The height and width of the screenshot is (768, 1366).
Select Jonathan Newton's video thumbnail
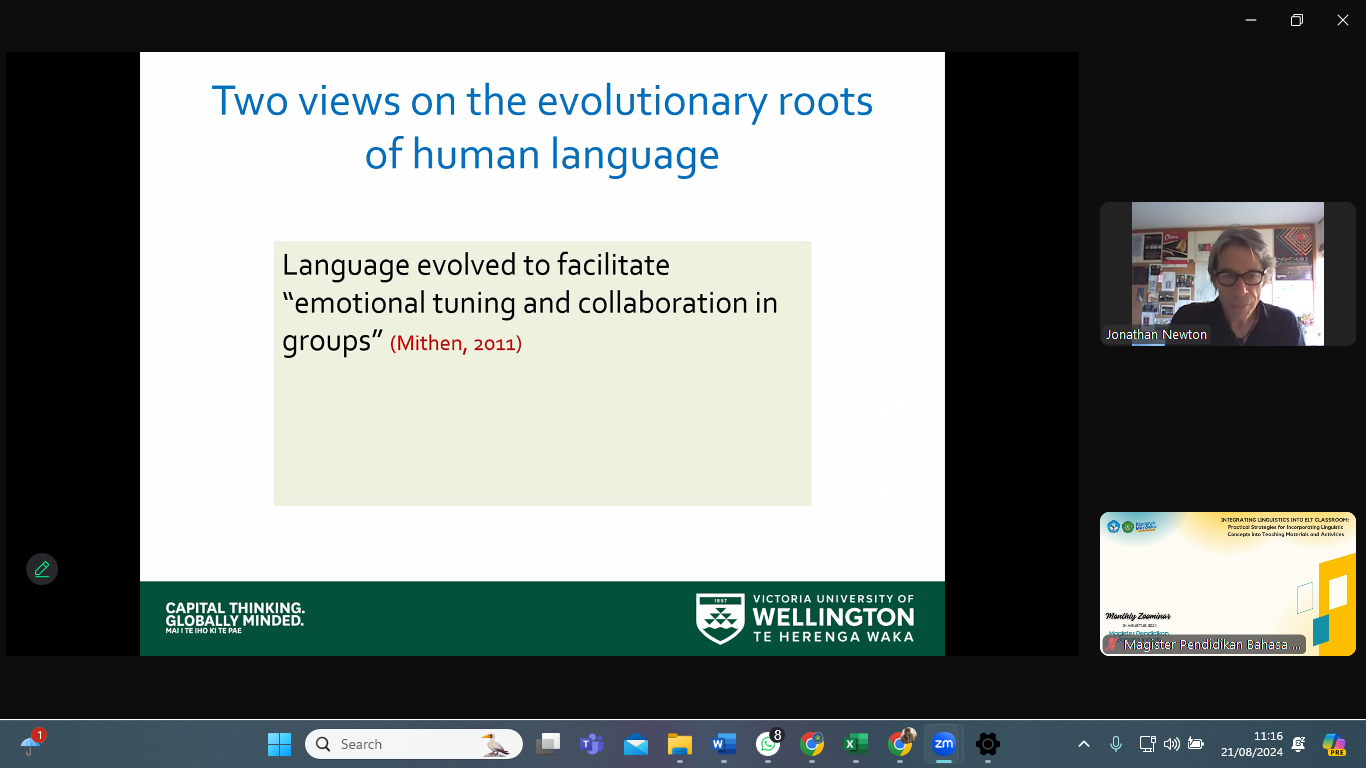[x=1227, y=274]
